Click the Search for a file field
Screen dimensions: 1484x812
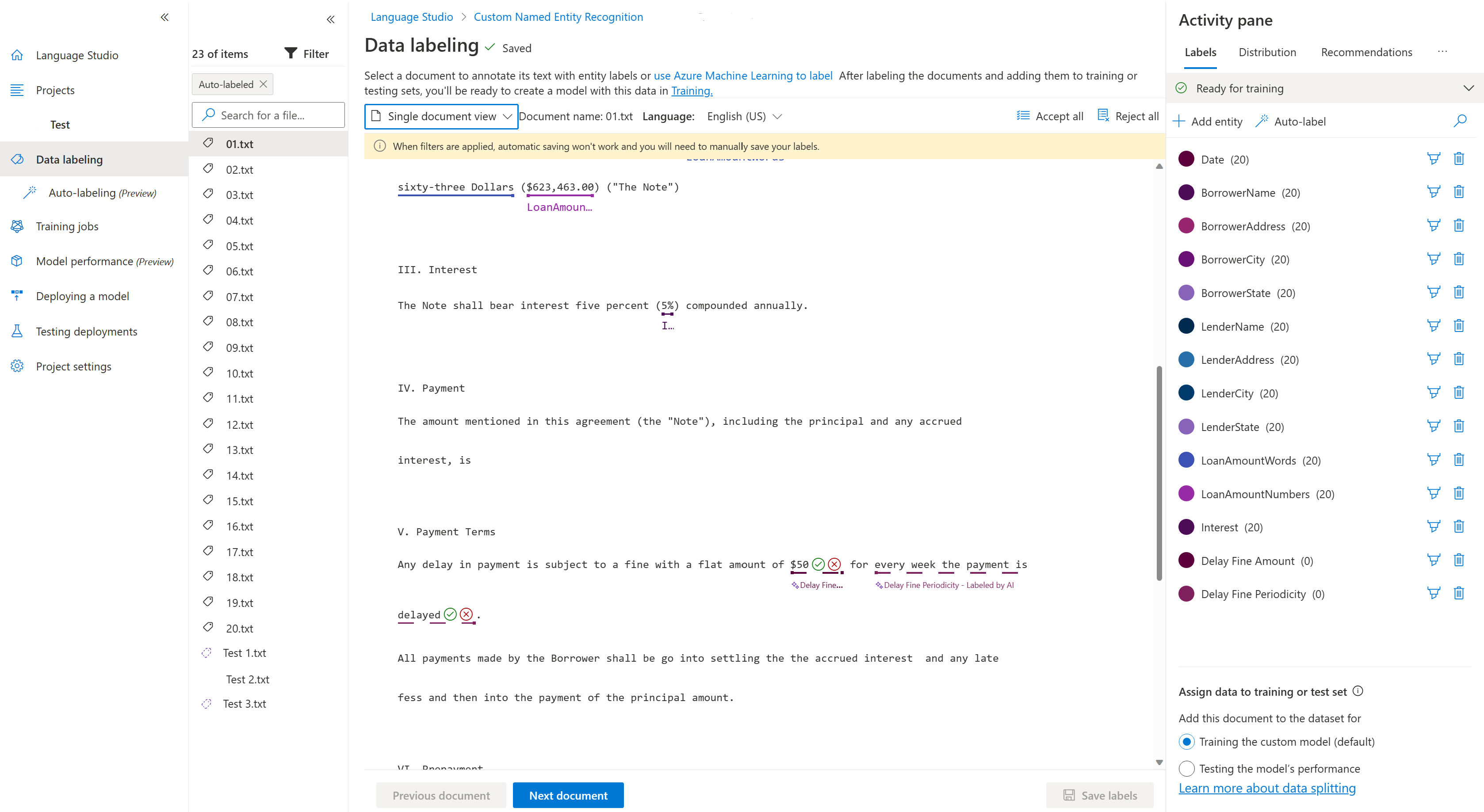click(268, 115)
